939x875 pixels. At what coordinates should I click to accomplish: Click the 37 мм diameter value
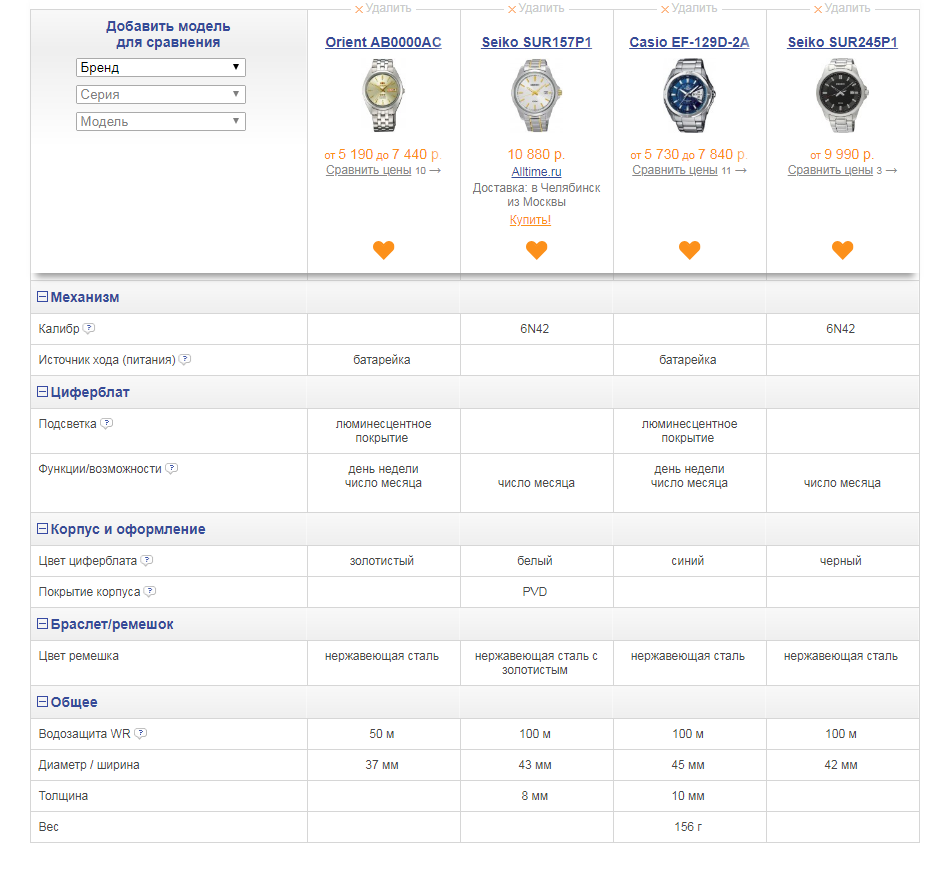pyautogui.click(x=382, y=765)
